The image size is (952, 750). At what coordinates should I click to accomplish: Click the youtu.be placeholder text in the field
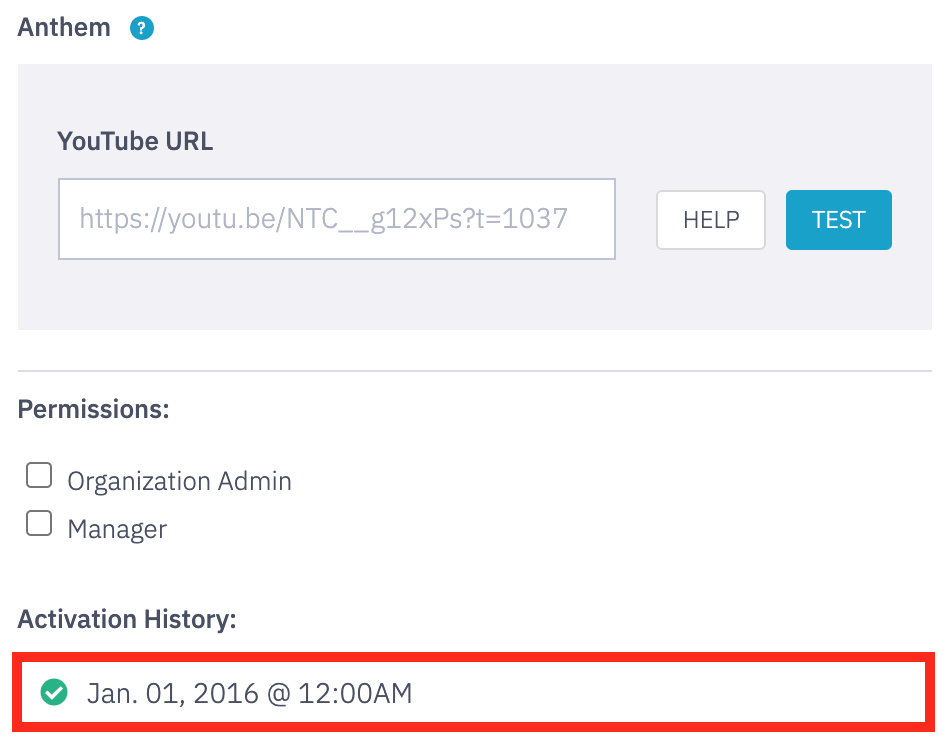tap(324, 219)
